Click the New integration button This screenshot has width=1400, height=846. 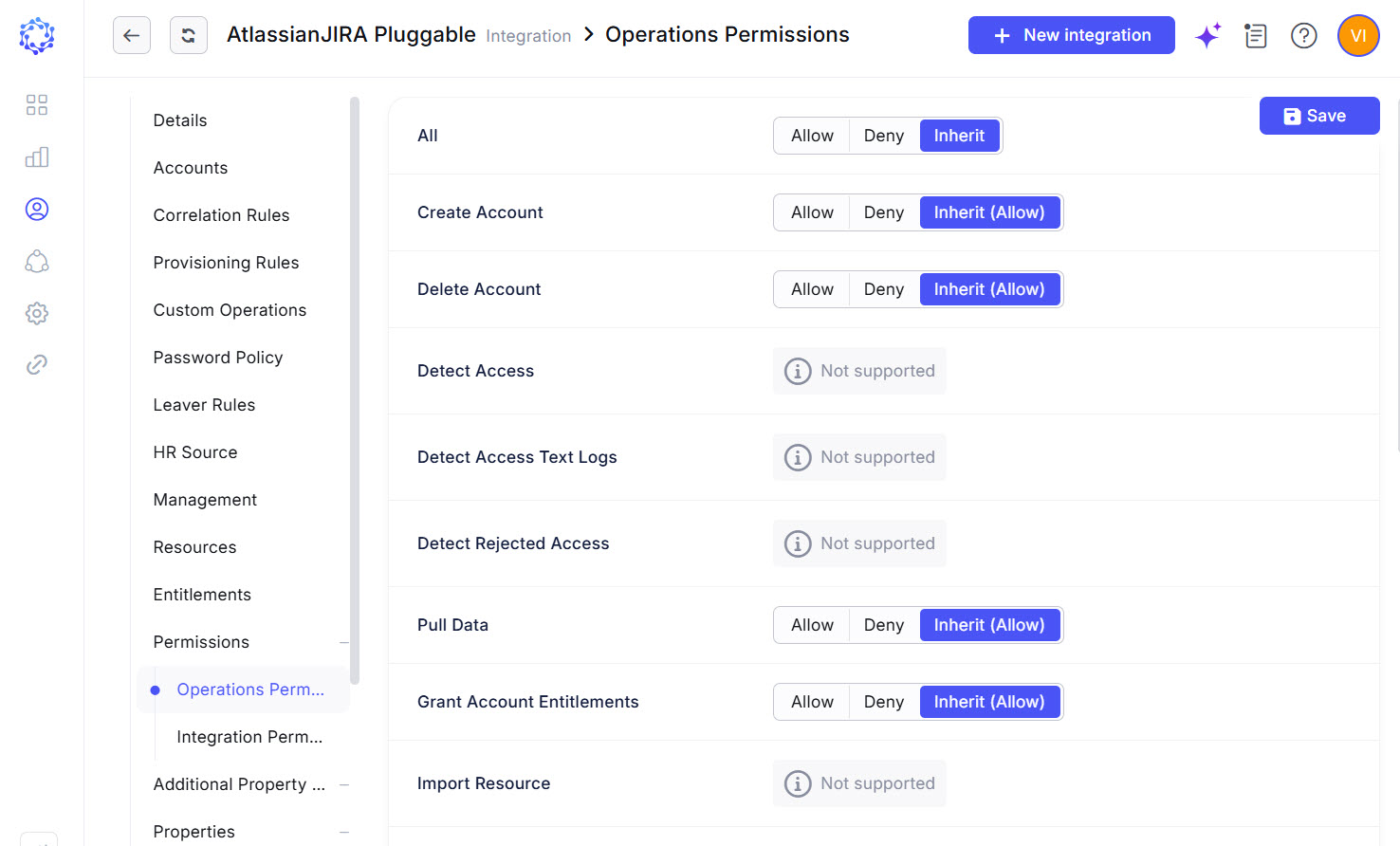pos(1072,35)
